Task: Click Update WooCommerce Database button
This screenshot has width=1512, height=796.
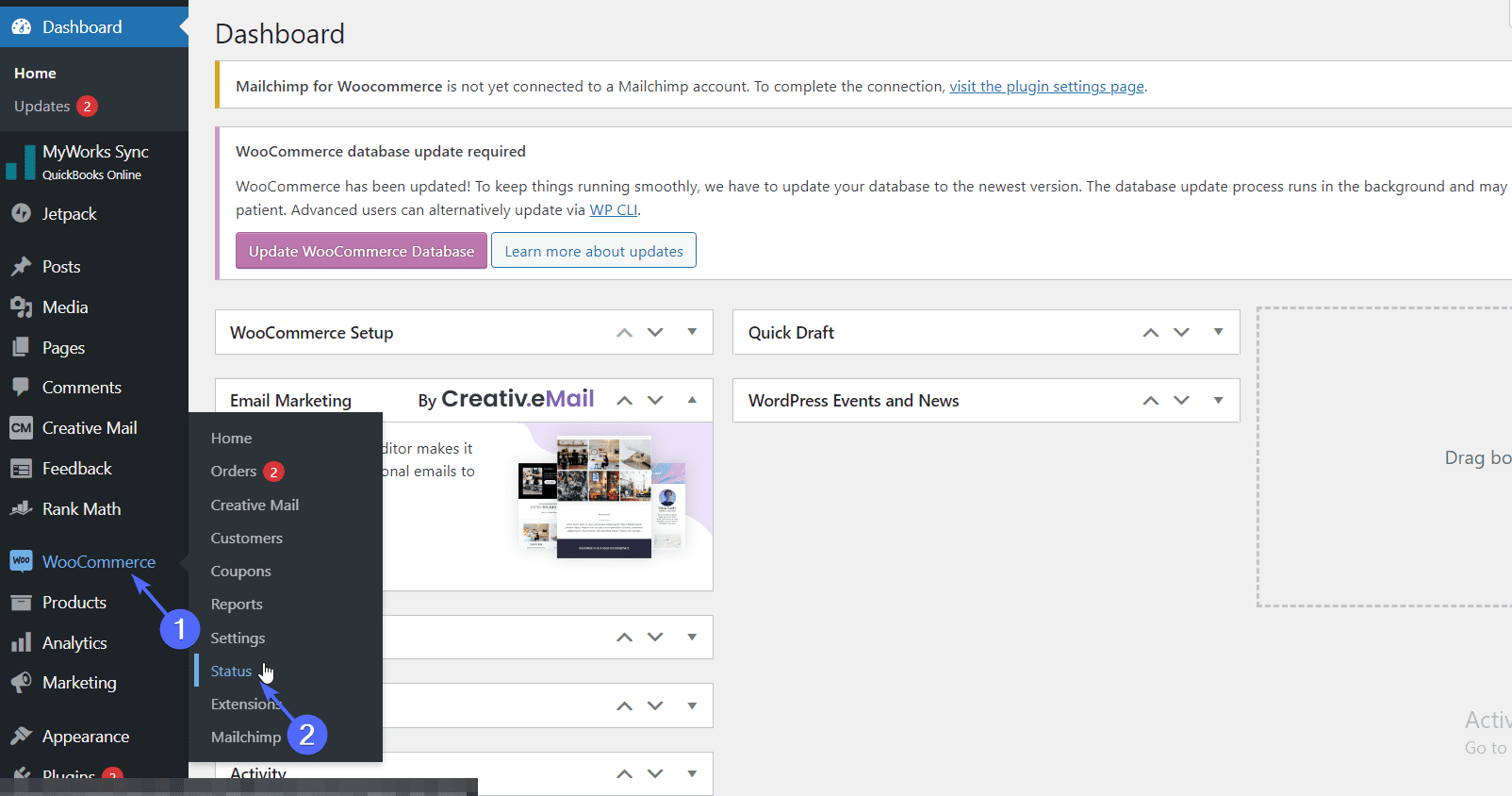Action: 361,251
